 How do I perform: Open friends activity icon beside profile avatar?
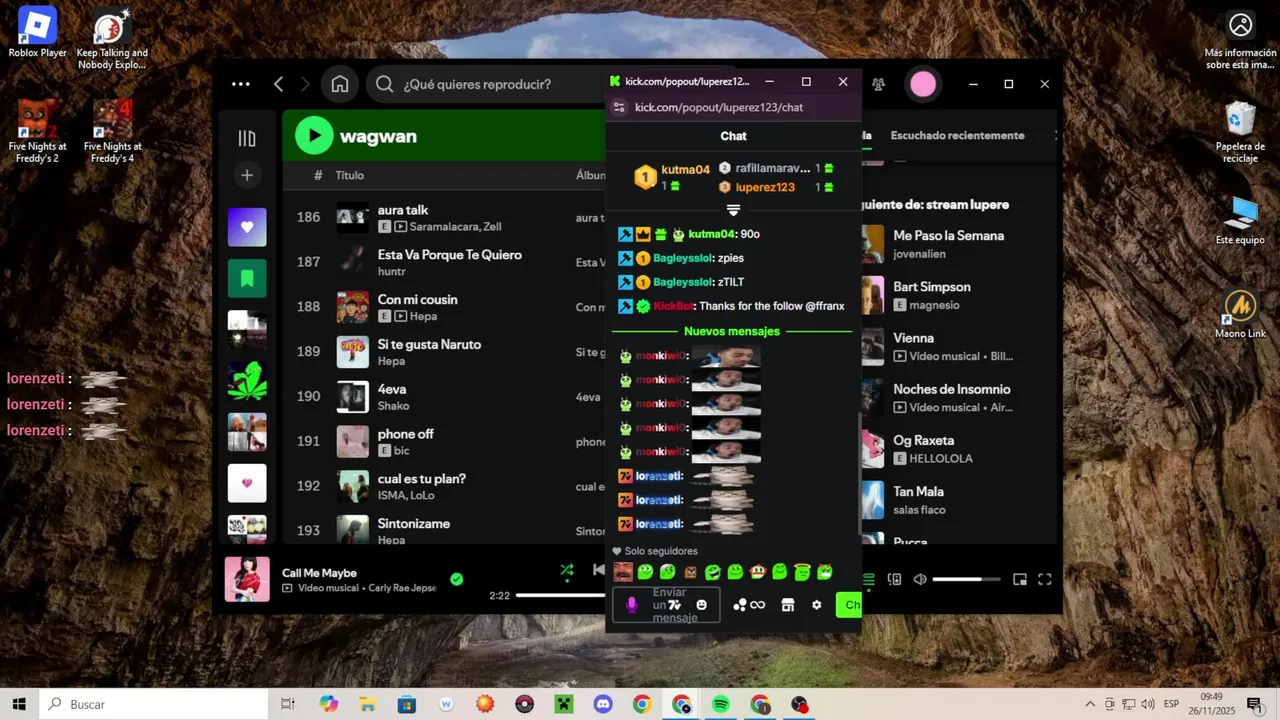pyautogui.click(x=878, y=84)
